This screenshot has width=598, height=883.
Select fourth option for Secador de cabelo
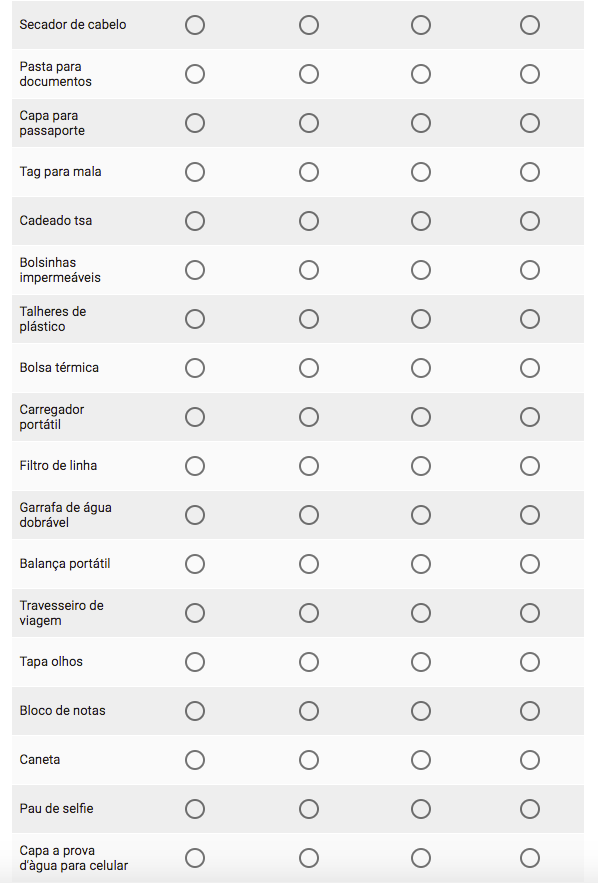[530, 25]
